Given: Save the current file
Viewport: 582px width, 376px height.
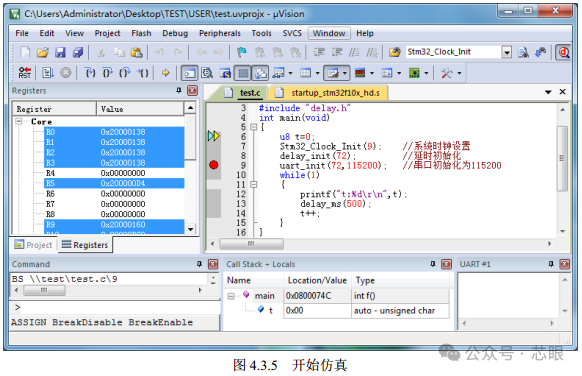Looking at the screenshot, I should click(x=60, y=52).
